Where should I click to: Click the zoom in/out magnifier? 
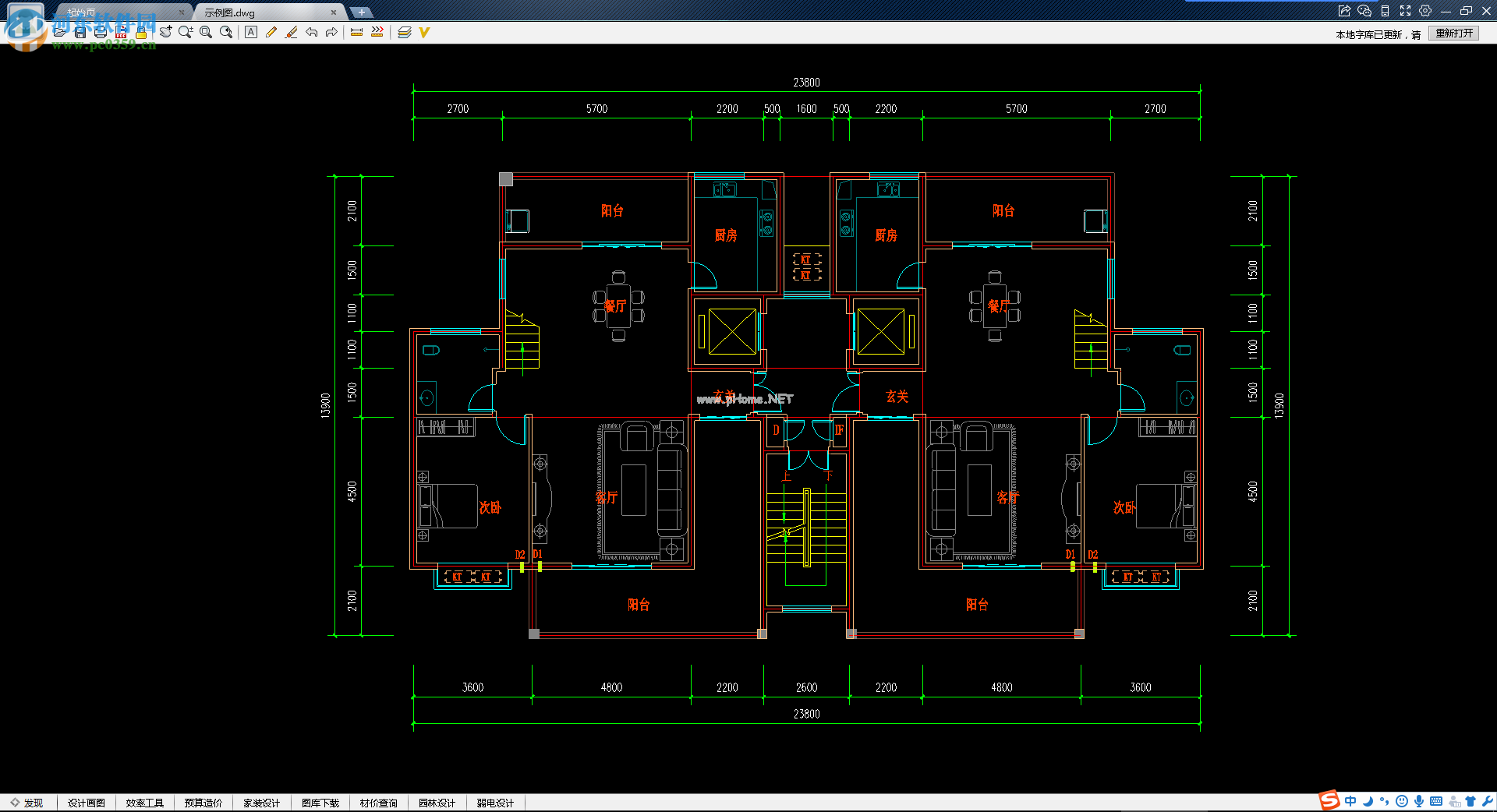point(186,32)
